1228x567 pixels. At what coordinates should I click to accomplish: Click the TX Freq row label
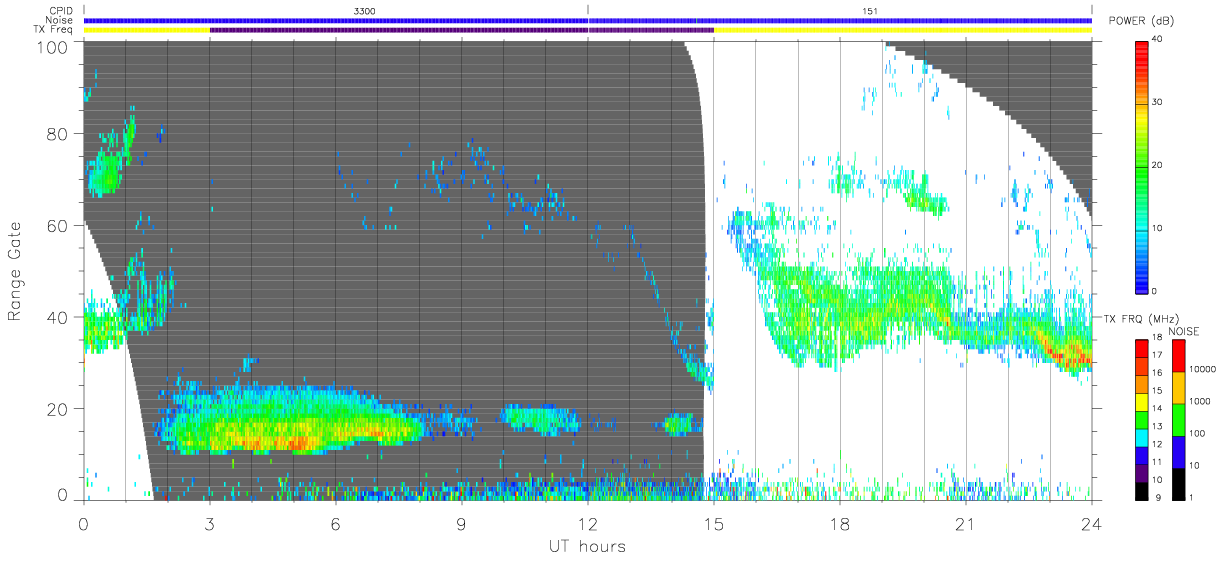click(x=54, y=30)
